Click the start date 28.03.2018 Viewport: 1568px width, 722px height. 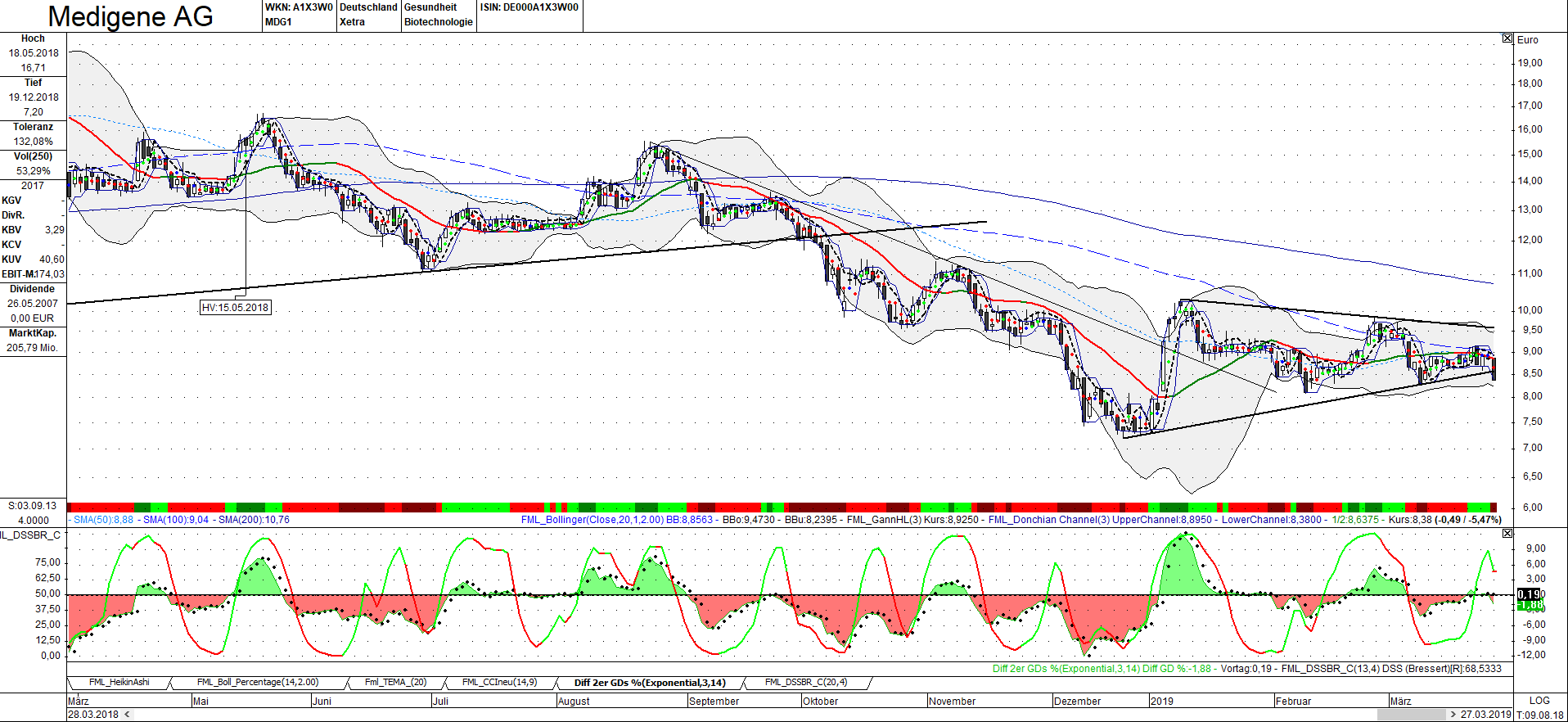point(93,715)
